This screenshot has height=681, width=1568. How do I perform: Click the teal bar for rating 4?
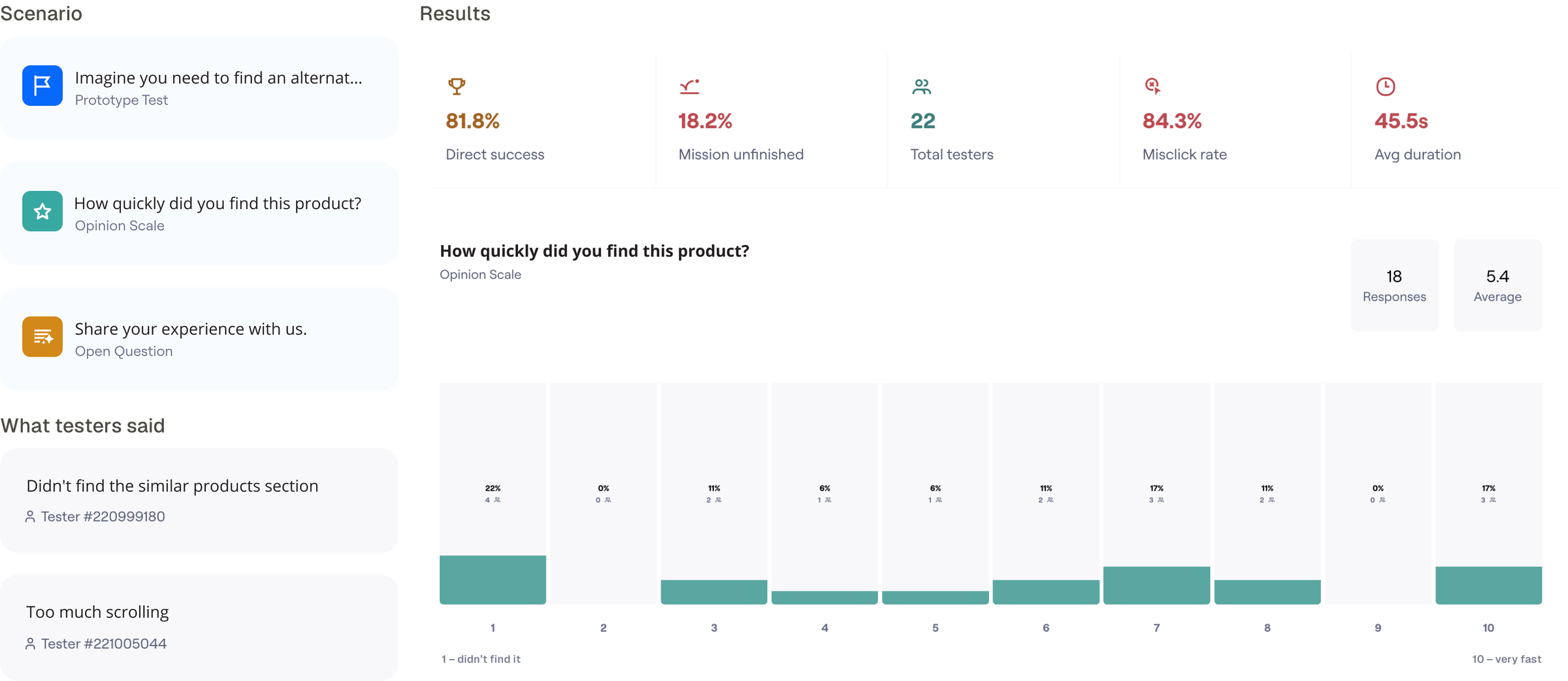825,597
